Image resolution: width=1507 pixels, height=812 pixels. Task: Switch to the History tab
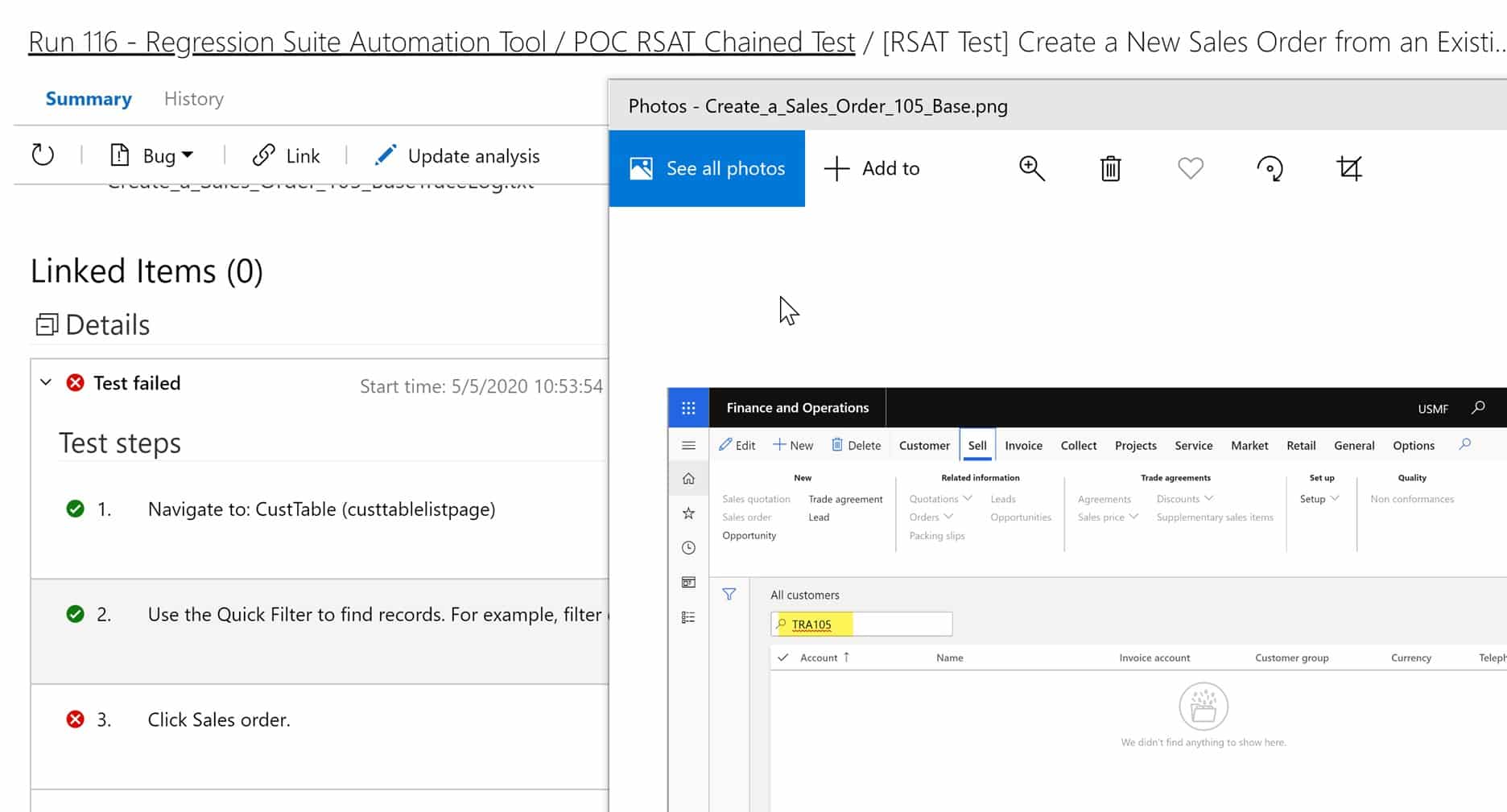[x=194, y=98]
